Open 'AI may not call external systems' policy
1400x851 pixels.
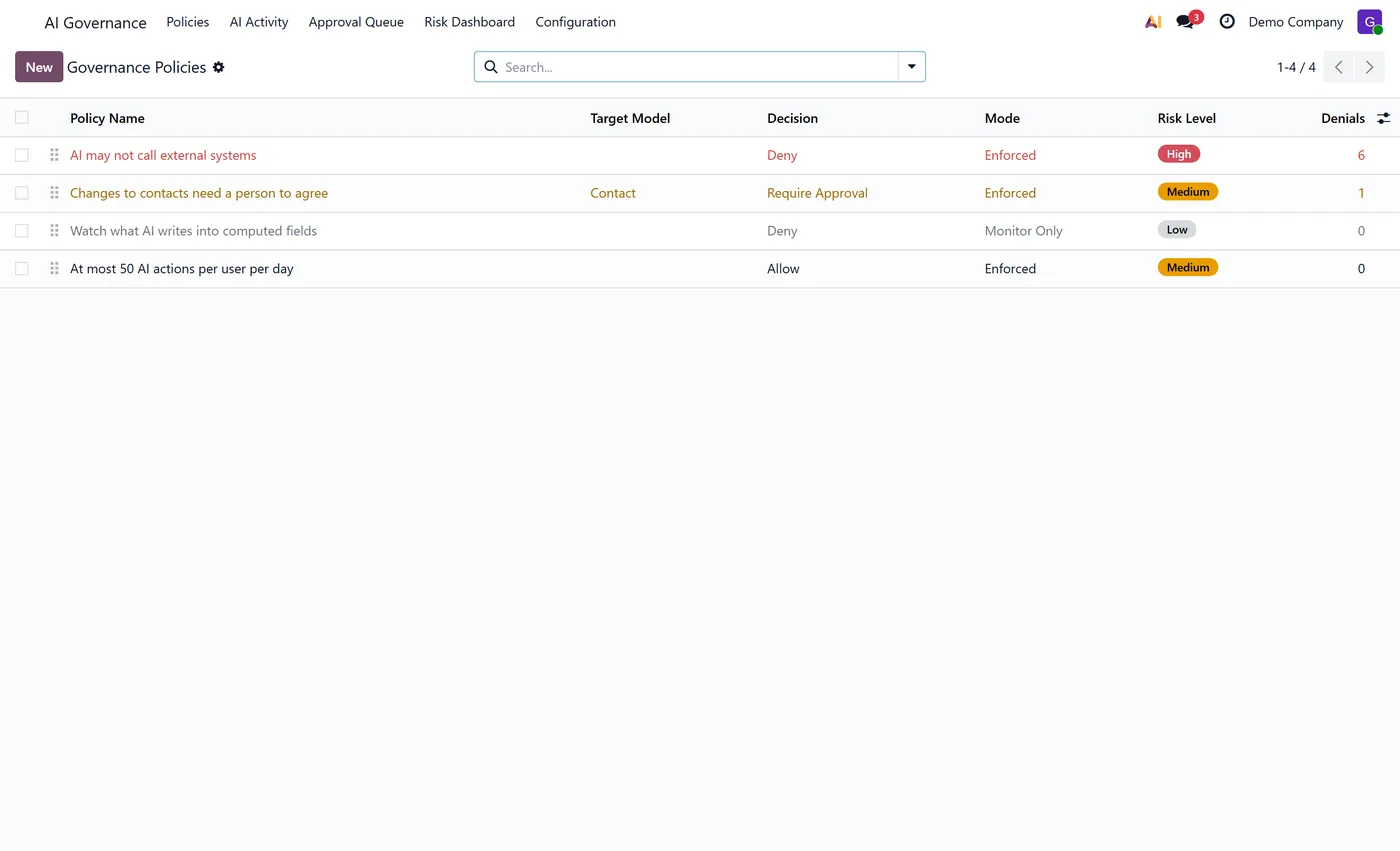pos(163,155)
